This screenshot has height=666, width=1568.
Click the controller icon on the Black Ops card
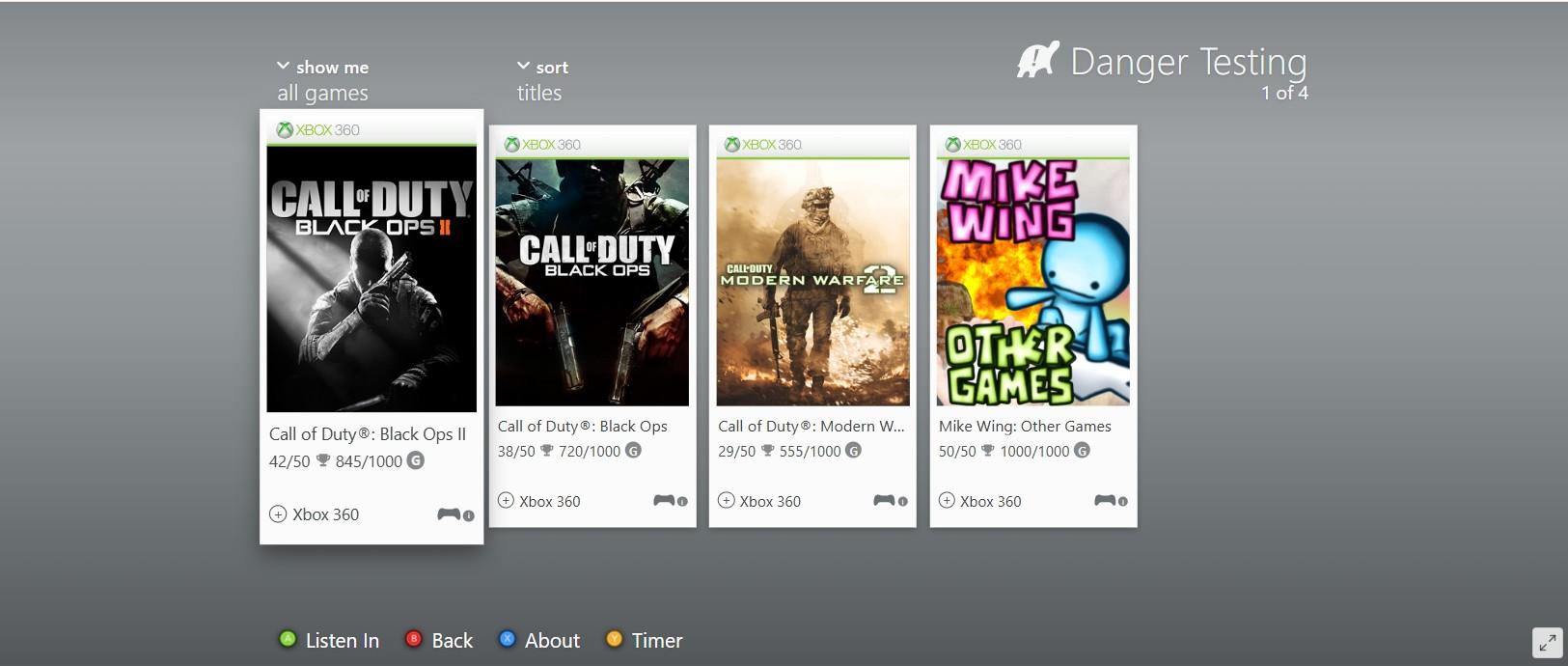click(664, 500)
